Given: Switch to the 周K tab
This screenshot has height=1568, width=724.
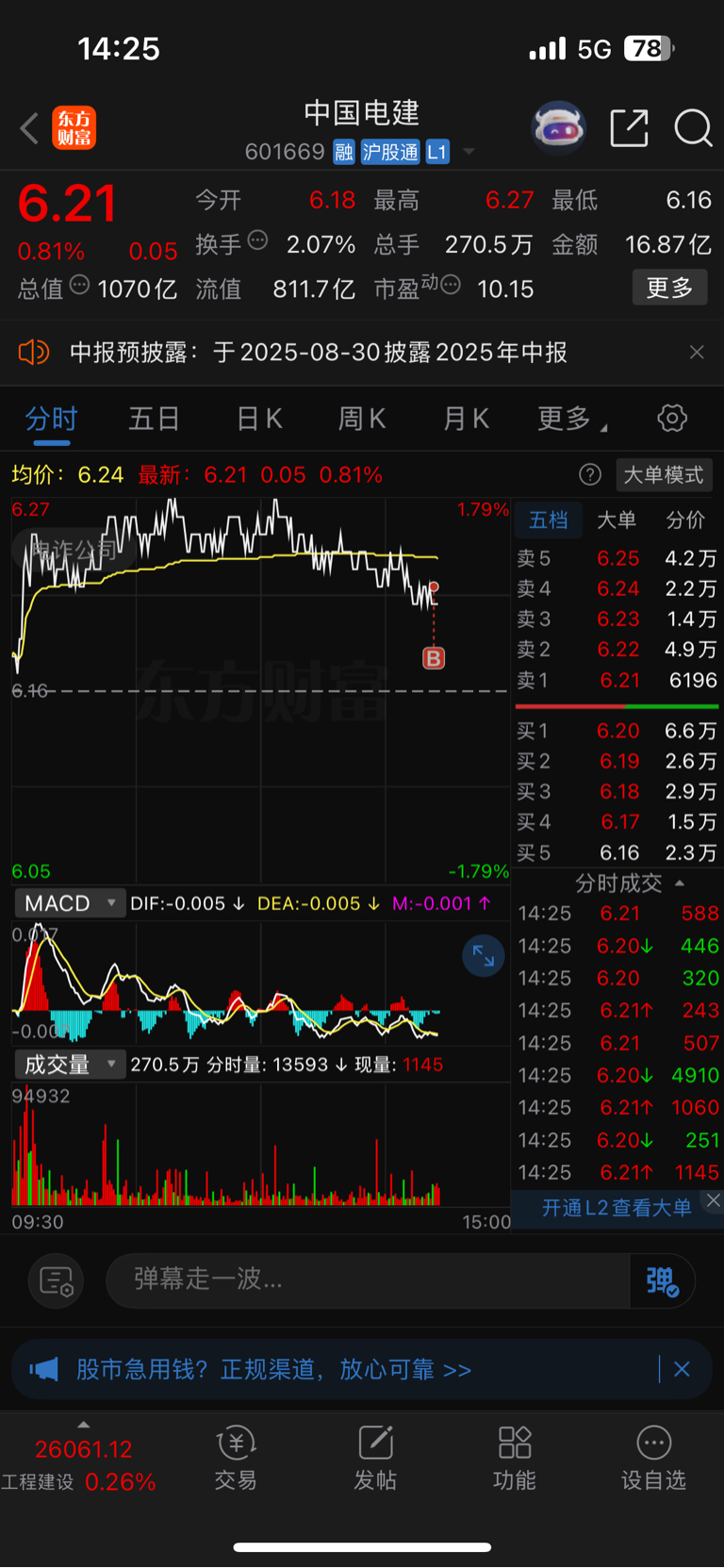Looking at the screenshot, I should (x=362, y=419).
